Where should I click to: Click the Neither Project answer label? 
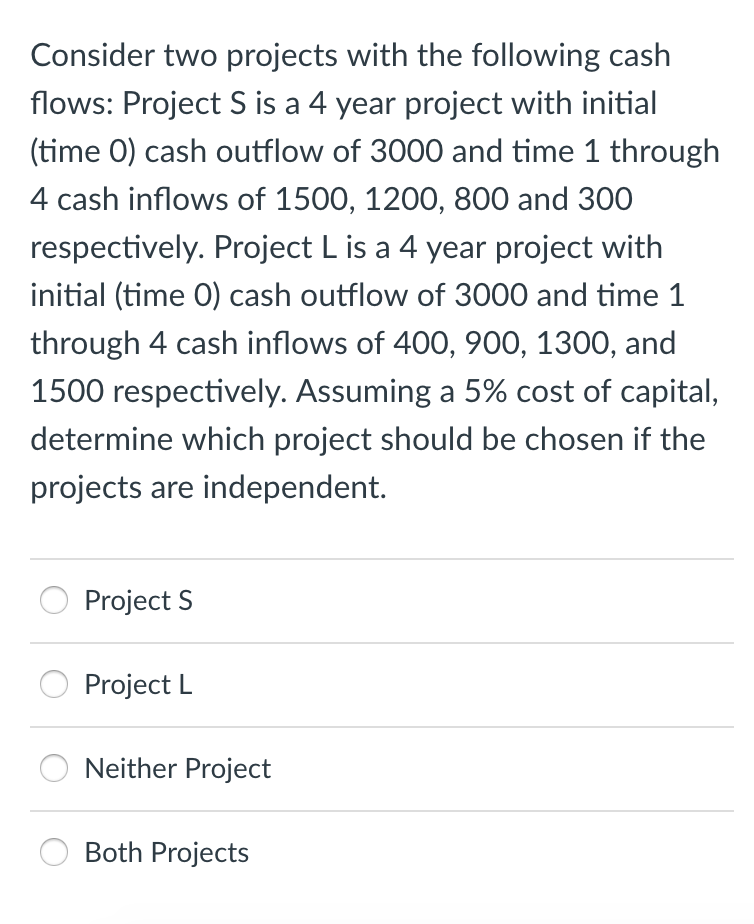(177, 769)
